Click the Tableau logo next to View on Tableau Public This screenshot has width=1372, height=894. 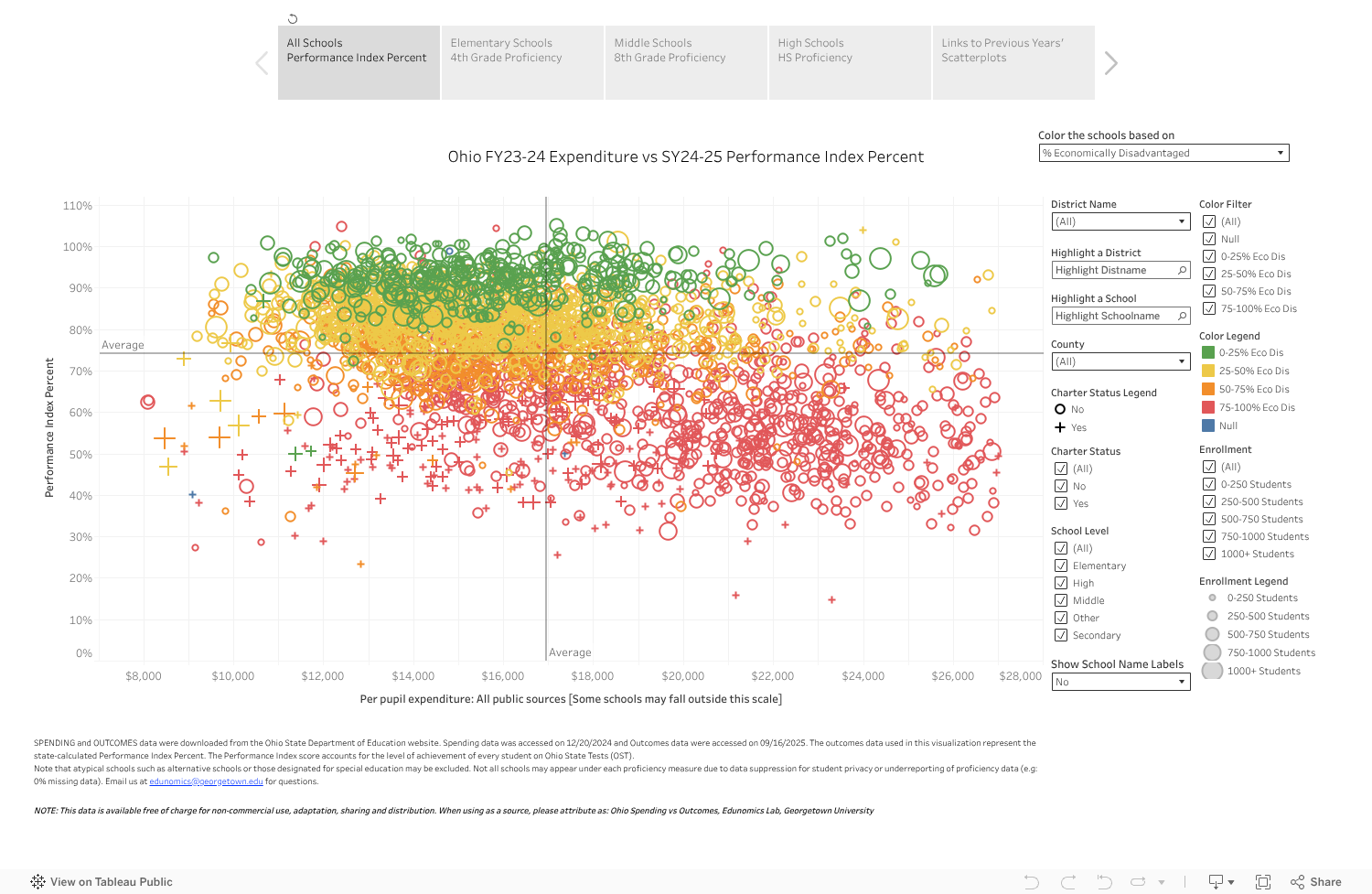(x=38, y=881)
